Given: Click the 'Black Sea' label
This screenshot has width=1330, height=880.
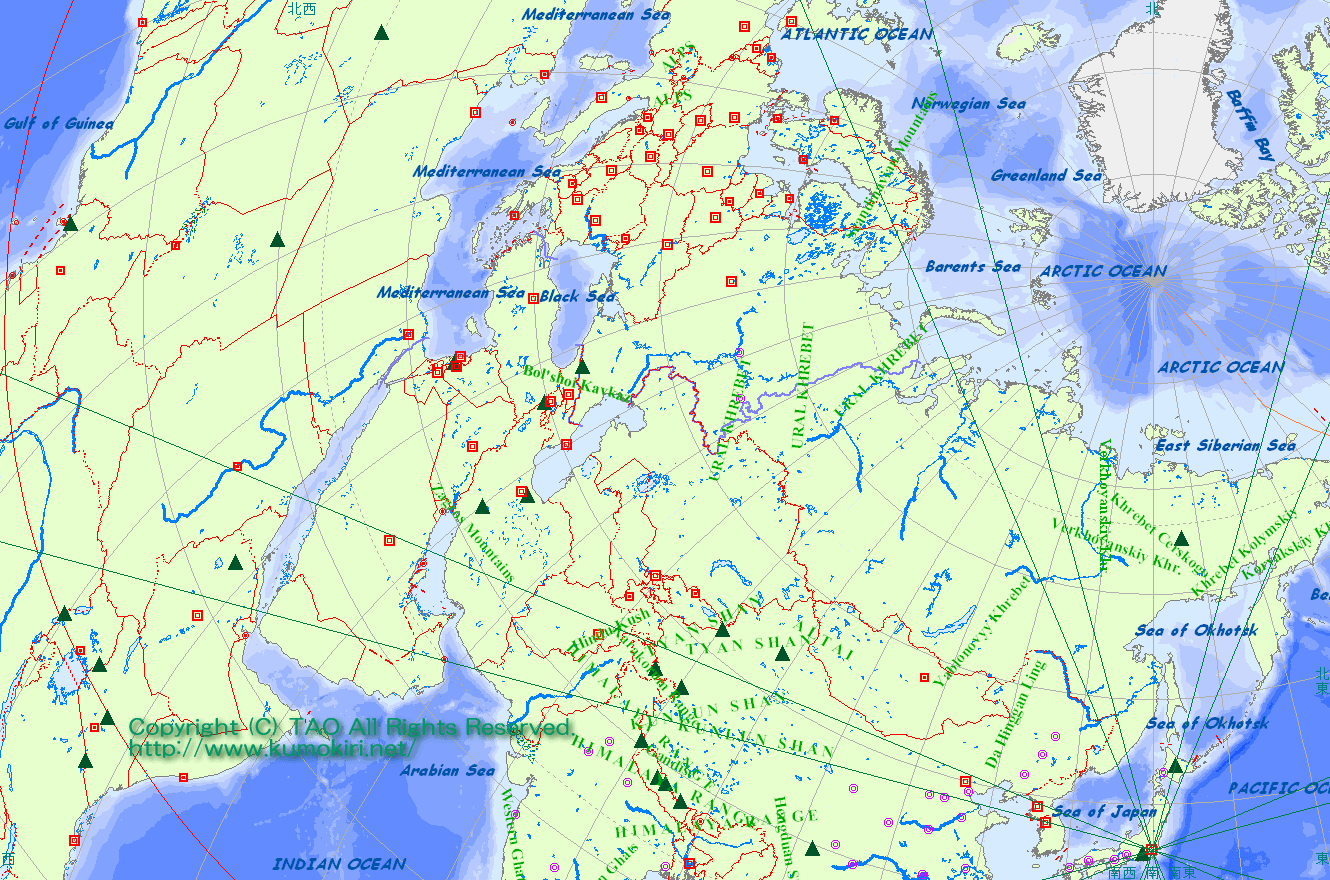Looking at the screenshot, I should [x=578, y=296].
